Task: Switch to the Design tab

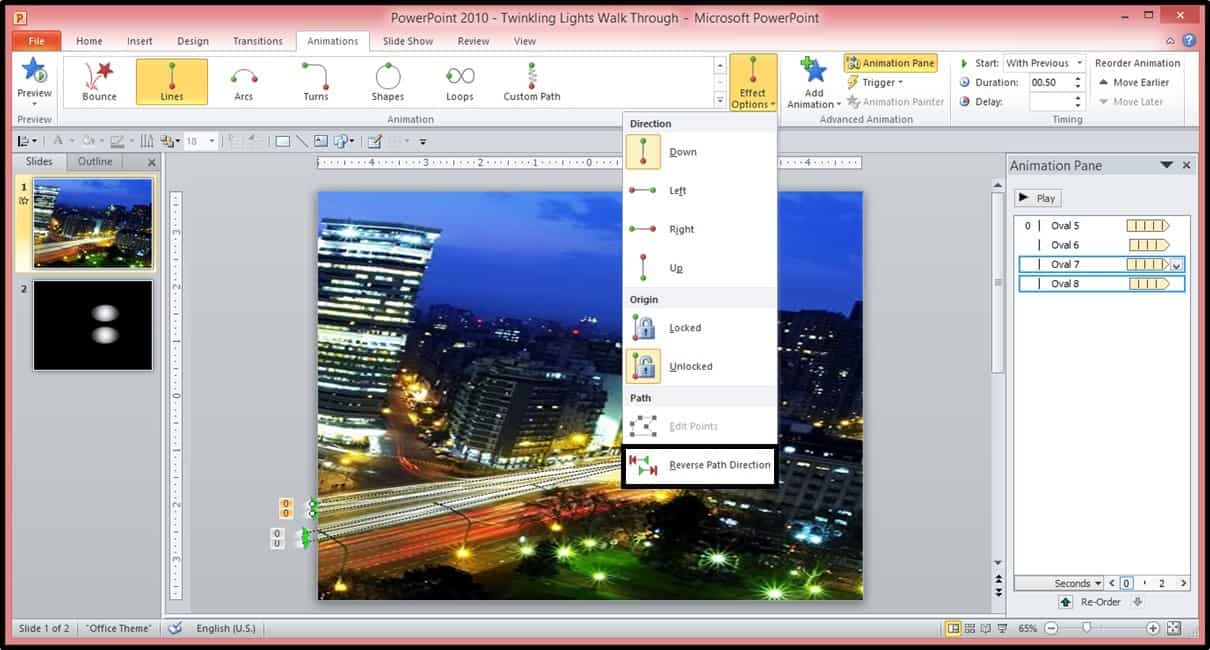Action: click(x=193, y=41)
